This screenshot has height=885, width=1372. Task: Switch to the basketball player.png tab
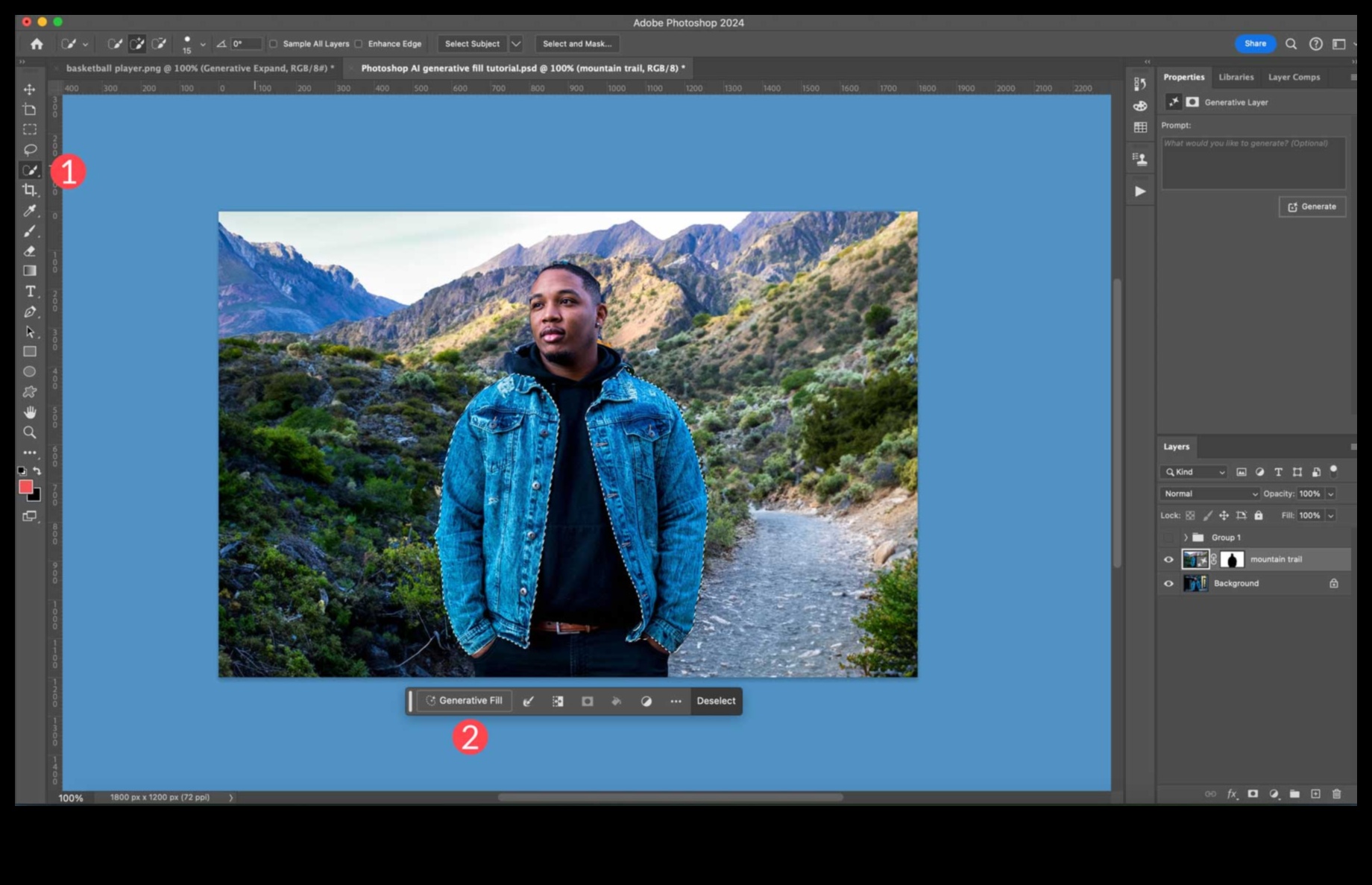click(x=198, y=67)
